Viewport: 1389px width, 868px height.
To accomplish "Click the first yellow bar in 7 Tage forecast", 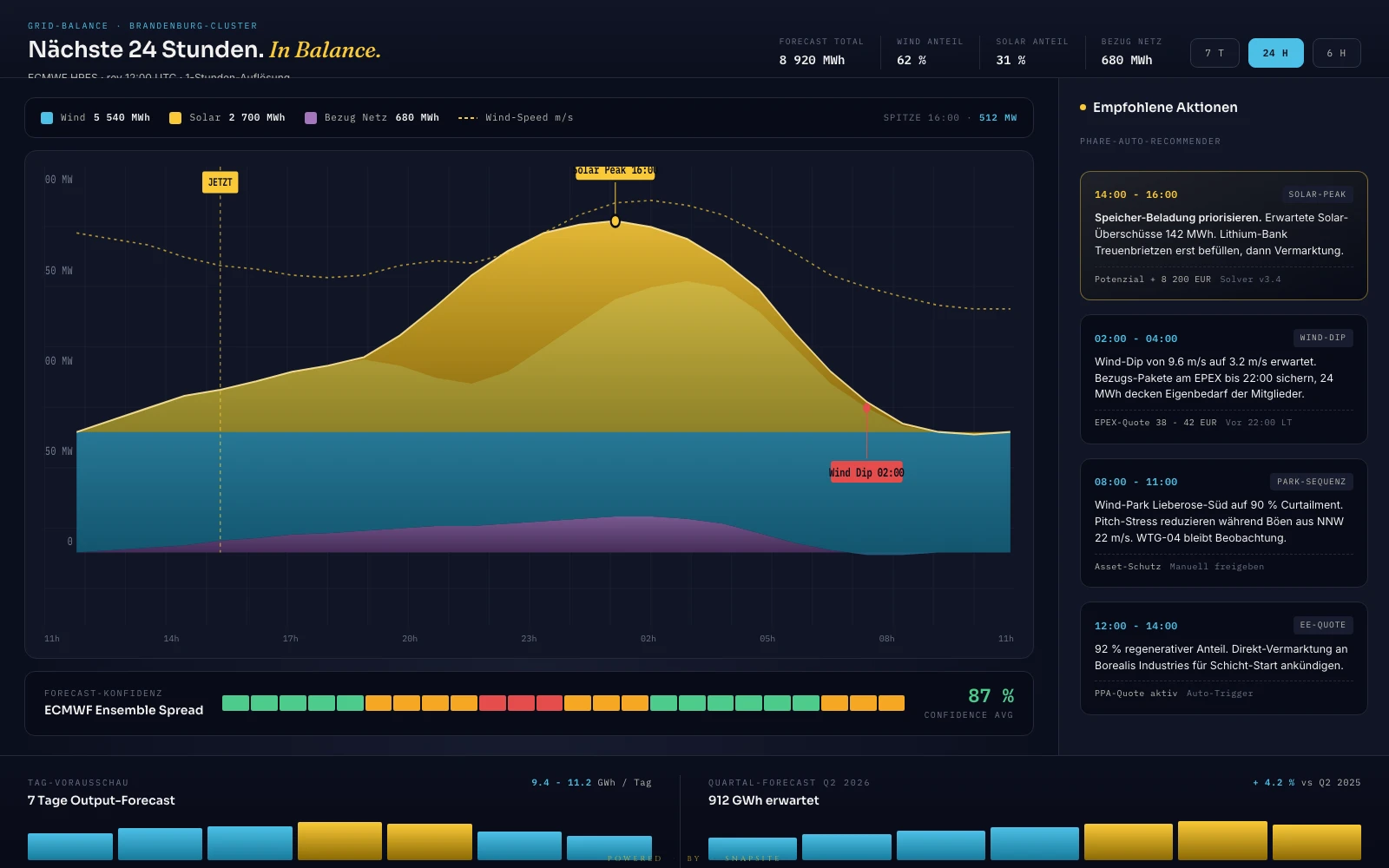I will pyautogui.click(x=339, y=841).
